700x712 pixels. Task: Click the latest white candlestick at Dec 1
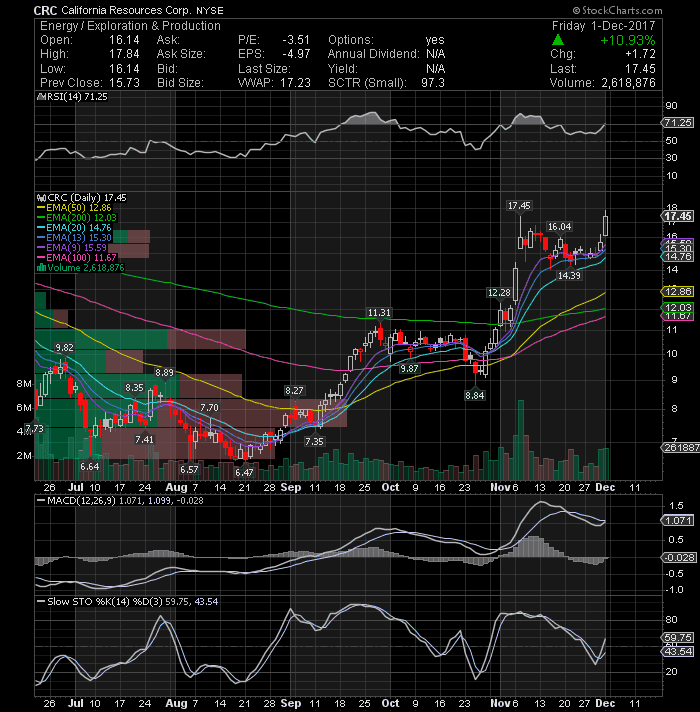pos(606,226)
